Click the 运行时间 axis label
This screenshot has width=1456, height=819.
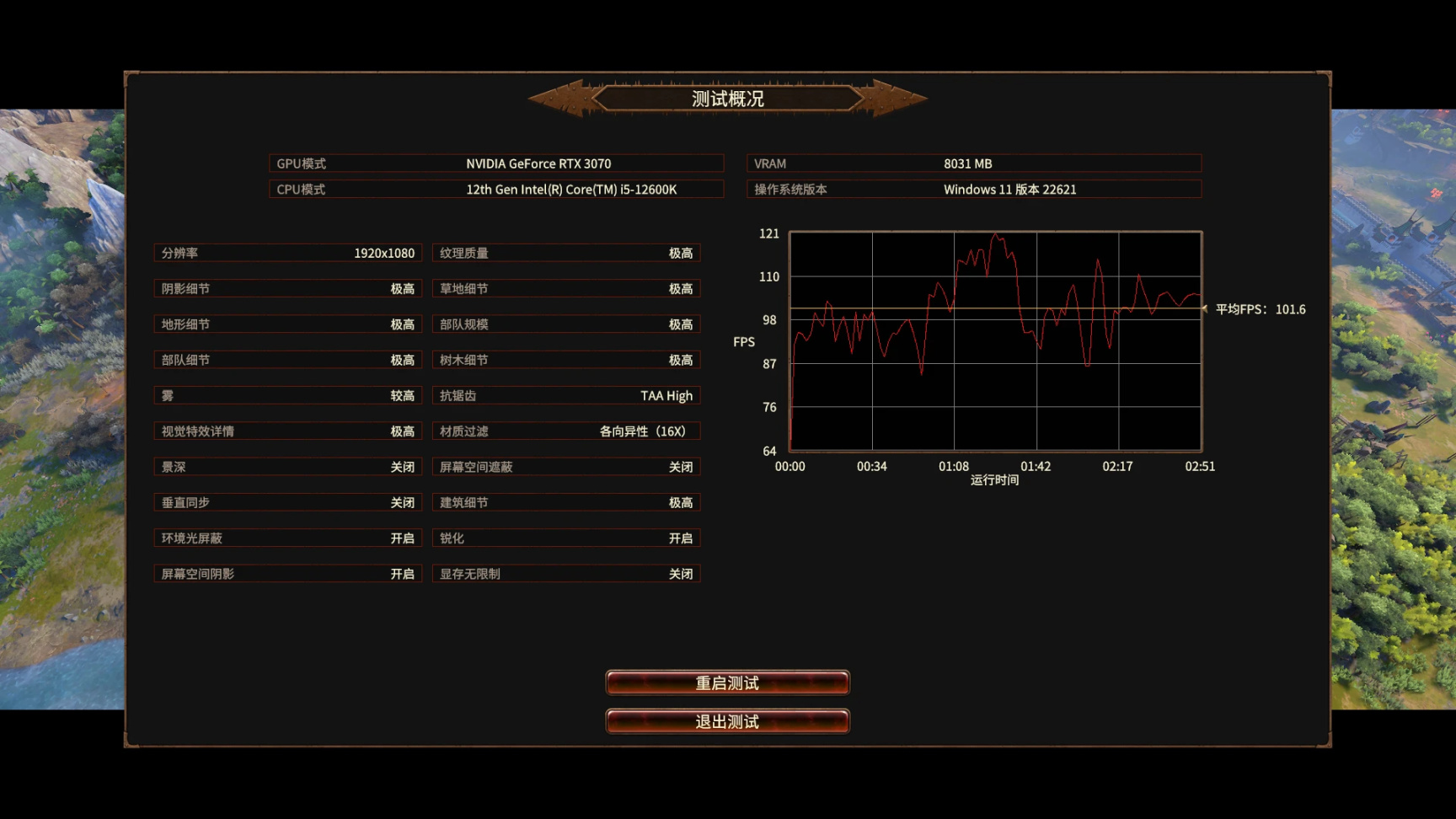pyautogui.click(x=995, y=480)
